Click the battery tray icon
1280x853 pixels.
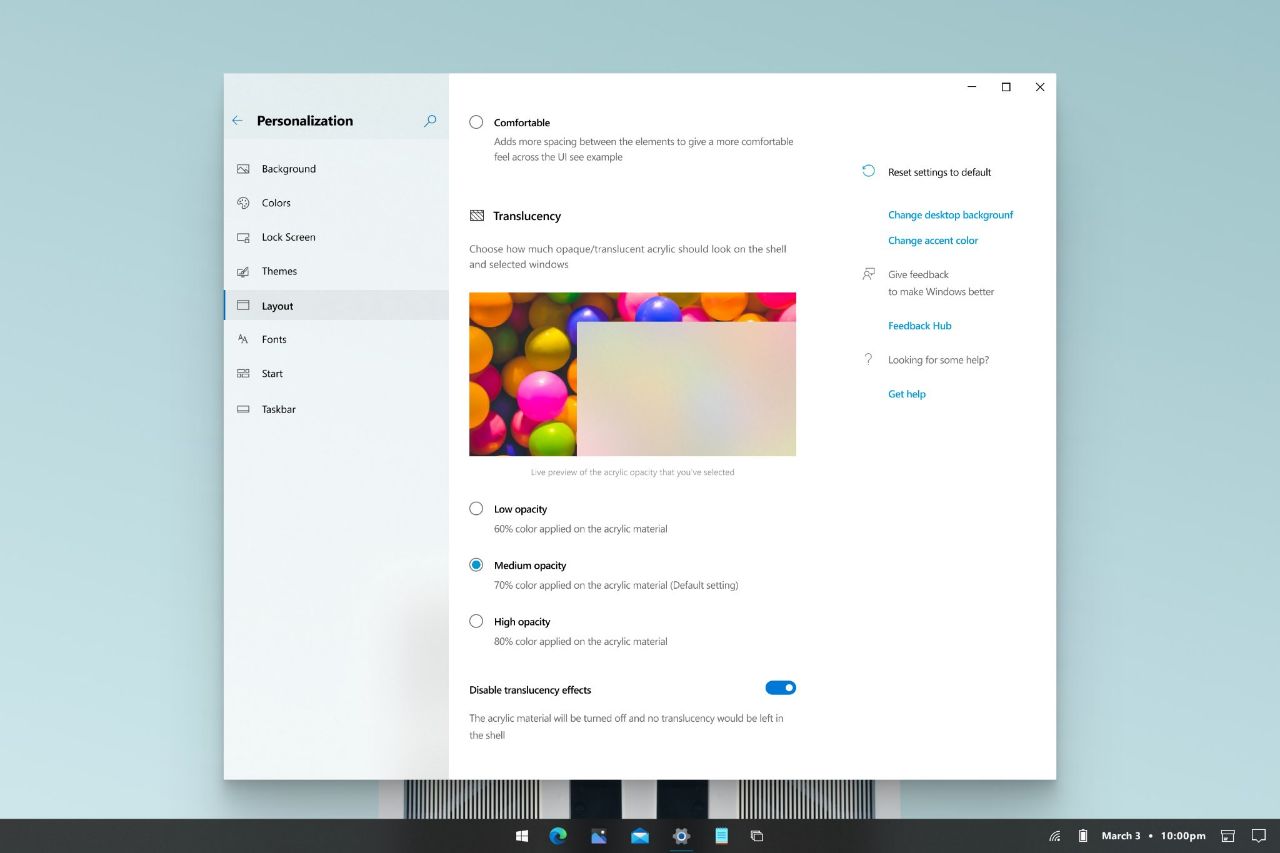click(x=1083, y=836)
